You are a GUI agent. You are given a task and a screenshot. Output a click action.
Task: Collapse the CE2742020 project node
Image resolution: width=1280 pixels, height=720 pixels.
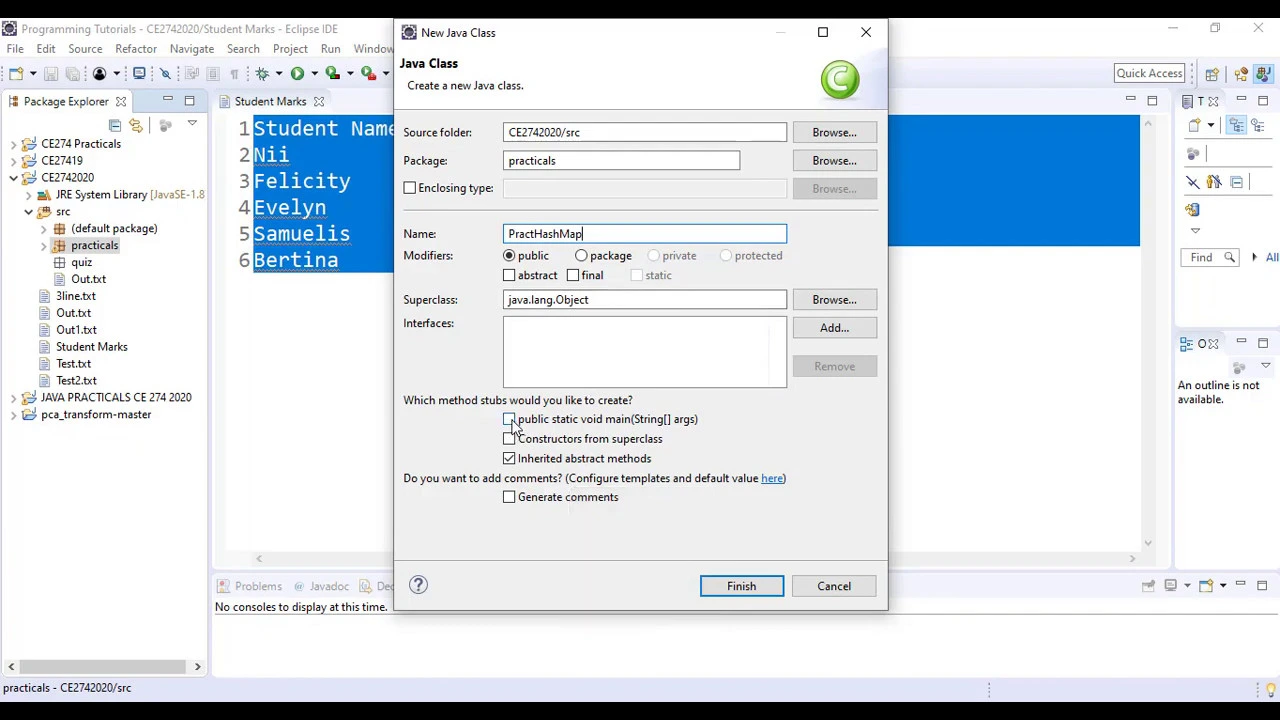[13, 178]
